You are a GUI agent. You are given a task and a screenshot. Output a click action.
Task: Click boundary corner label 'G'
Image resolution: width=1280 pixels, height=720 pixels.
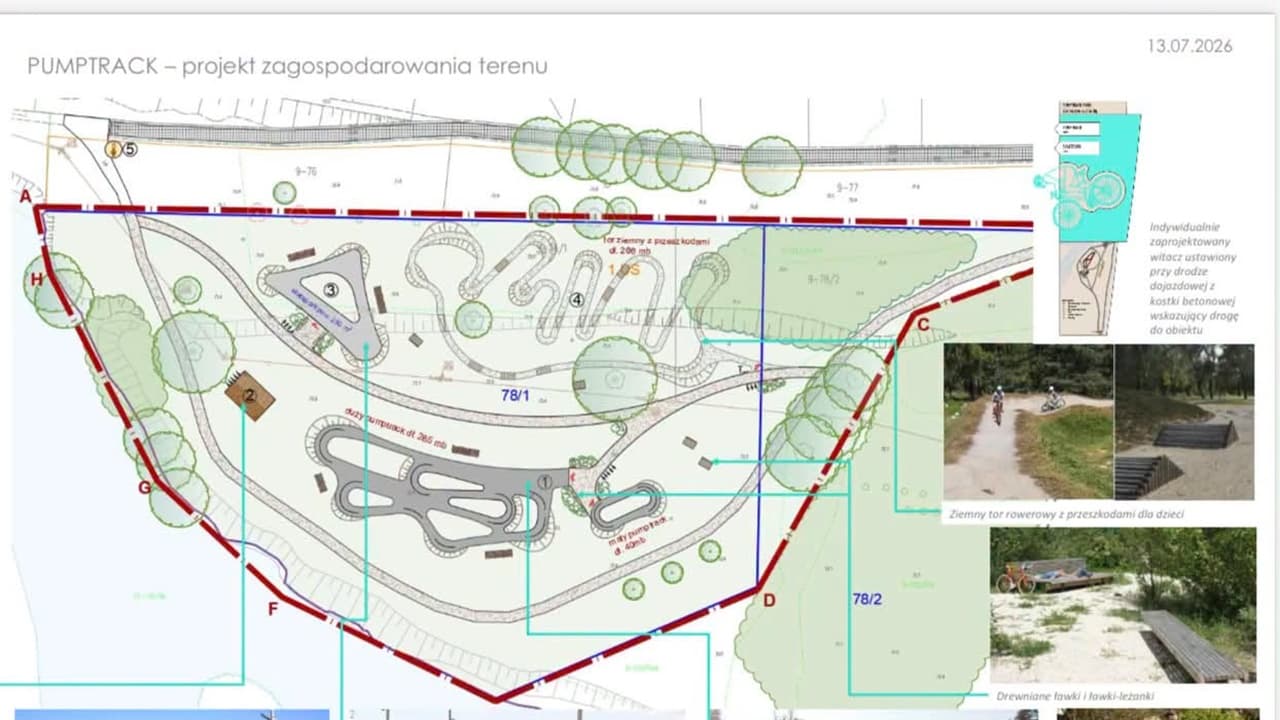coord(145,487)
